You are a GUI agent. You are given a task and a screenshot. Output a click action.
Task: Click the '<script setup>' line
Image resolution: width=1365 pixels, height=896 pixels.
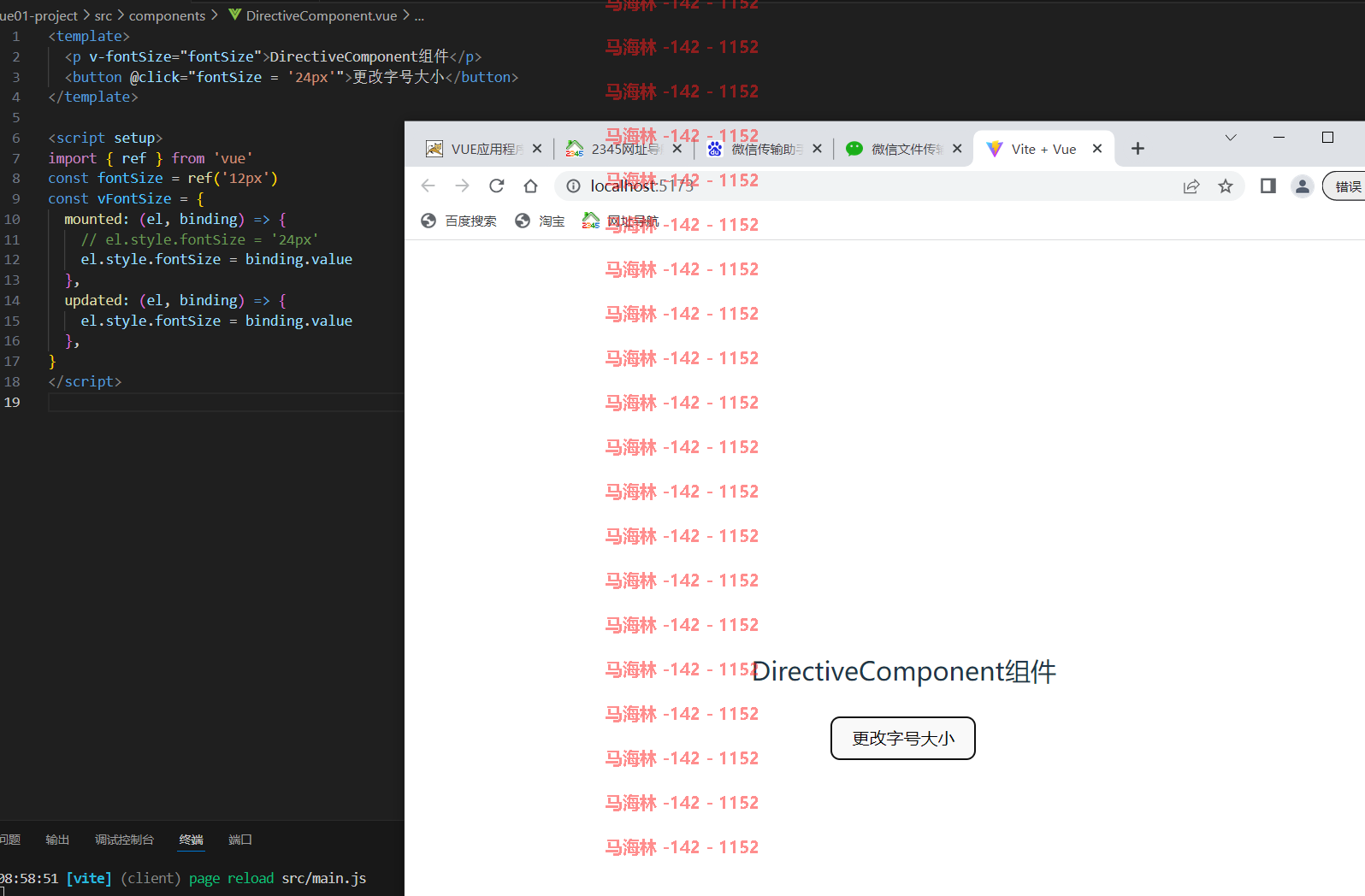coord(105,138)
